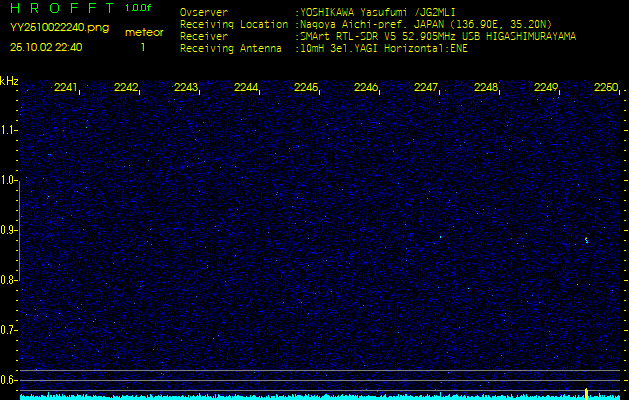Click the 0.9 frequency axis label
Screen dimensions: 629x400
point(9,230)
